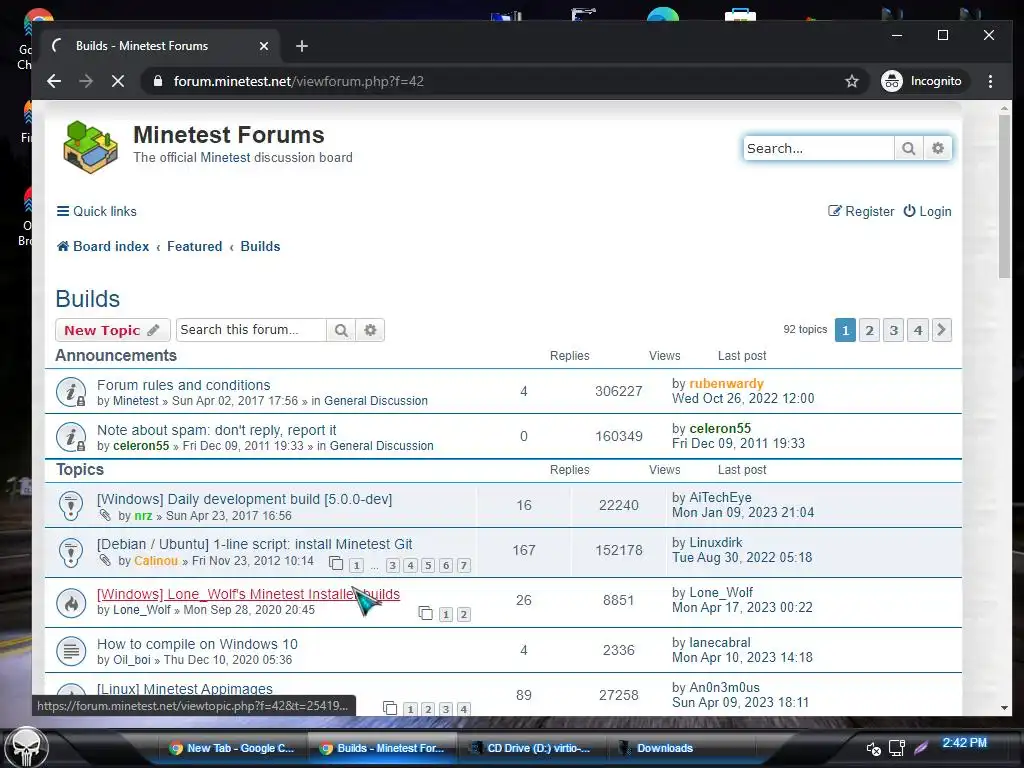This screenshot has width=1024, height=768.
Task: Go to page 4 of topics
Action: [x=918, y=330]
